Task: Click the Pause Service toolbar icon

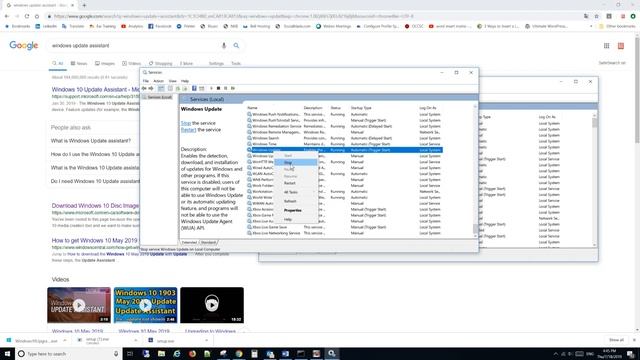Action: click(x=225, y=88)
